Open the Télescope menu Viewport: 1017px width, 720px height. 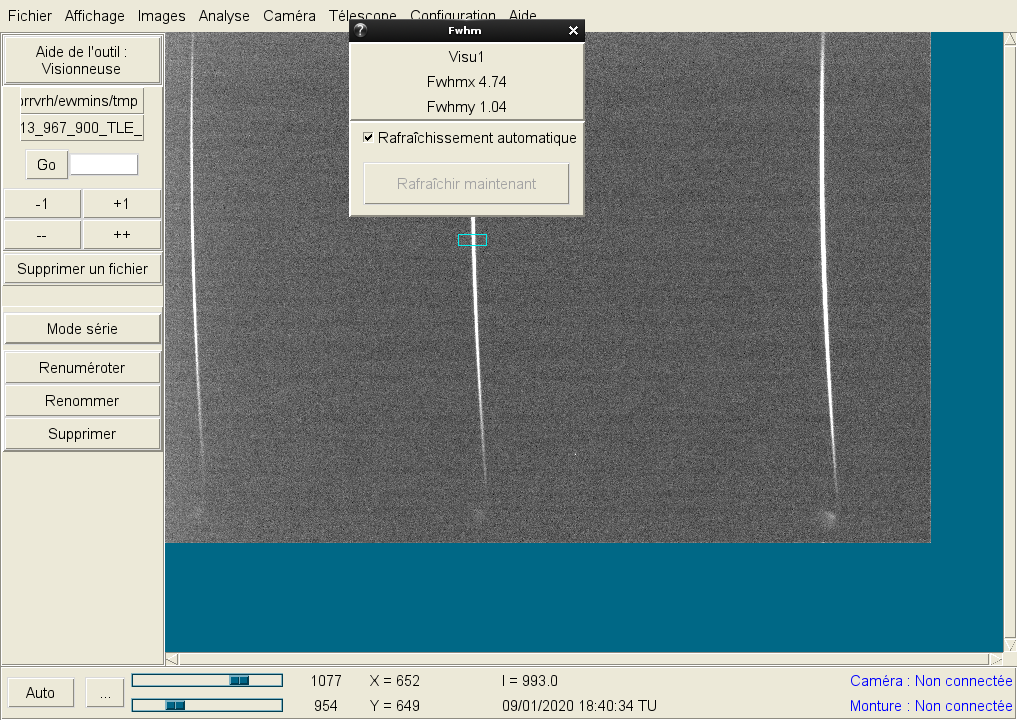[362, 15]
